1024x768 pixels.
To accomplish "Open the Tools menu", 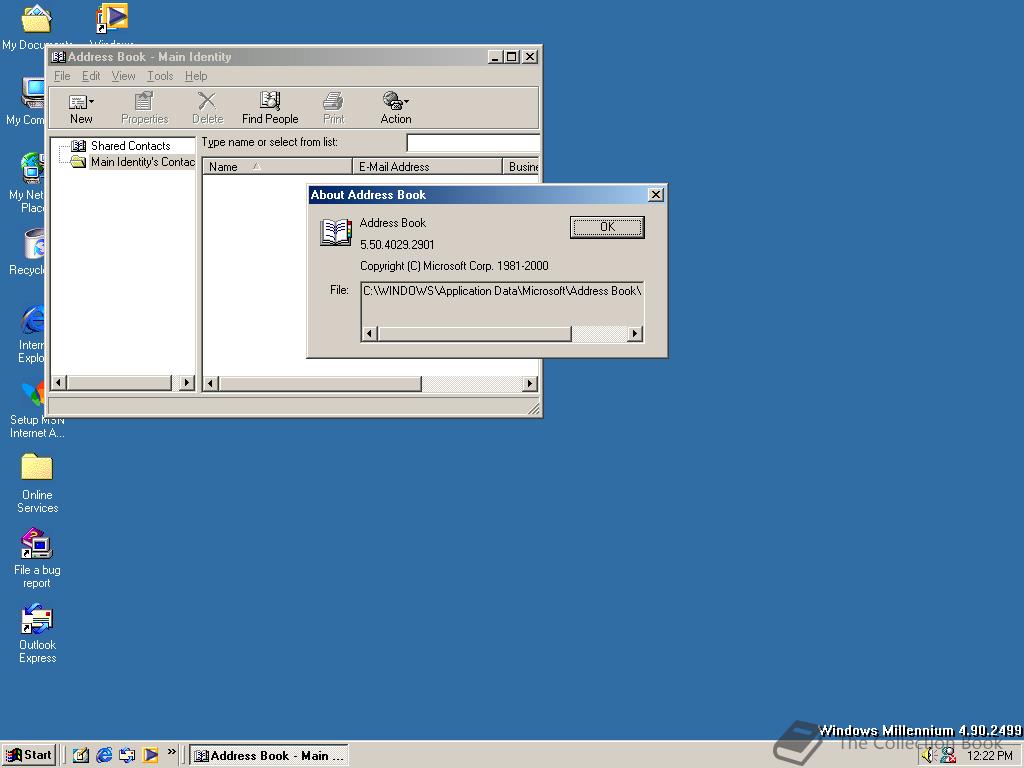I will click(160, 76).
